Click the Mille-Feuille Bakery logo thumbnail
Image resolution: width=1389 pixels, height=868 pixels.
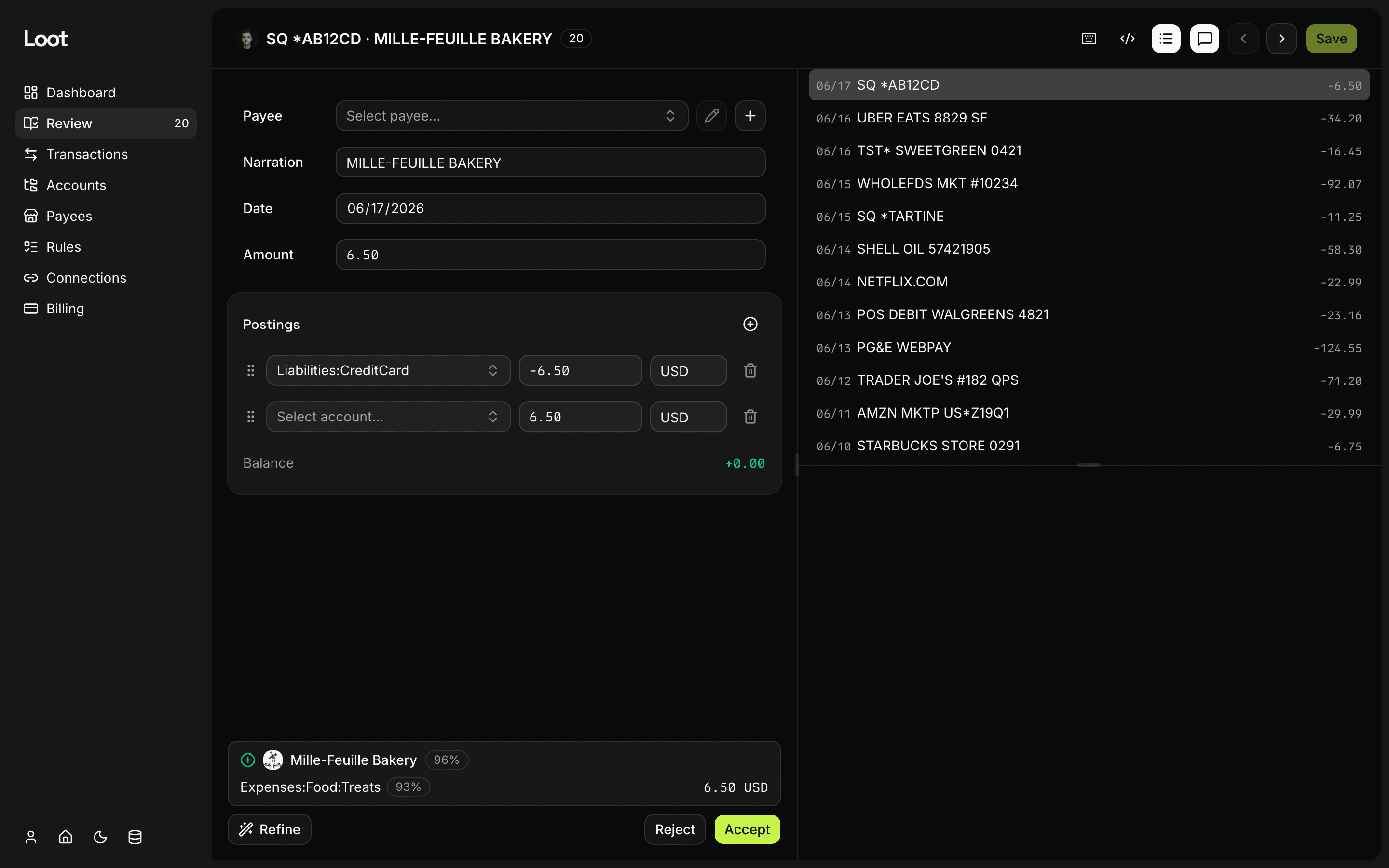point(272,759)
